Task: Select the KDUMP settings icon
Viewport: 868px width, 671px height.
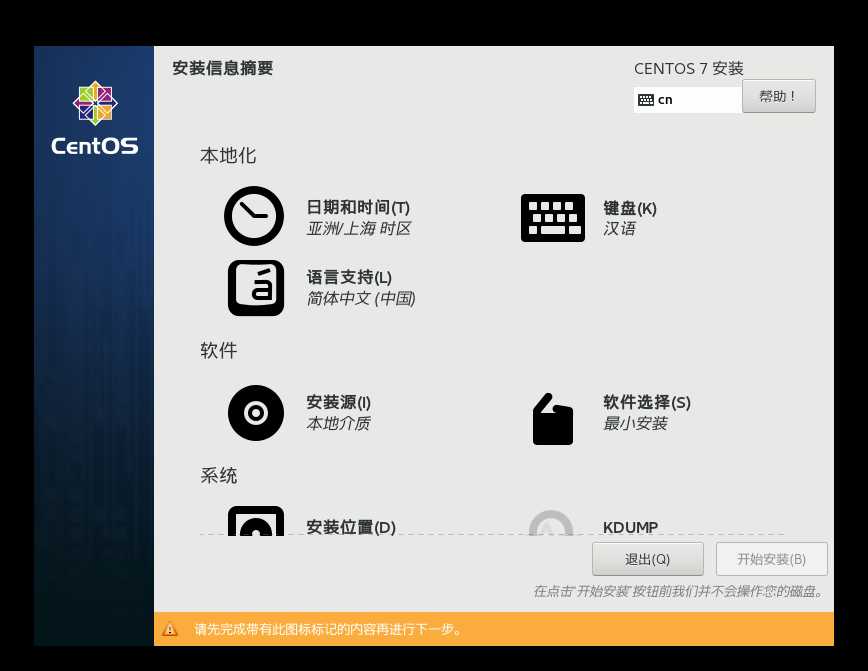Action: tap(551, 527)
